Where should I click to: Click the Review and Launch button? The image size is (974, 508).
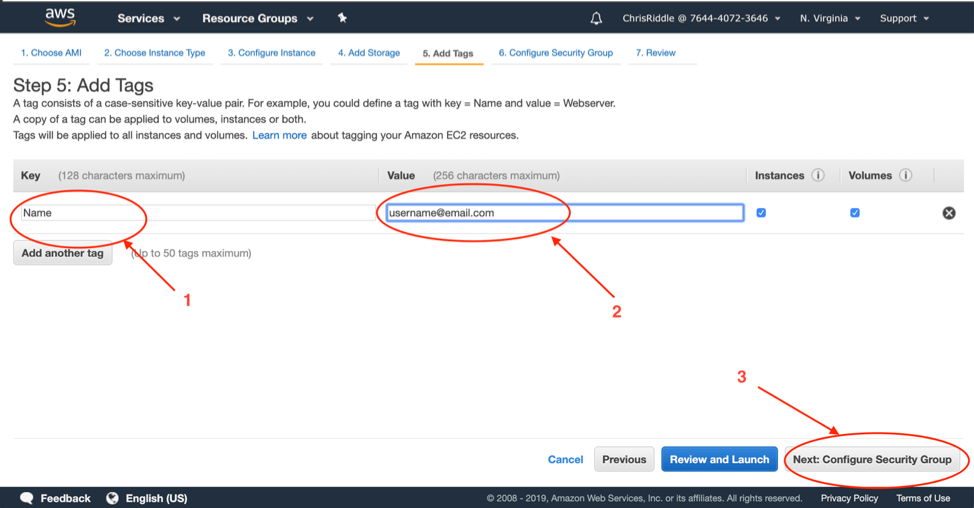coord(719,459)
